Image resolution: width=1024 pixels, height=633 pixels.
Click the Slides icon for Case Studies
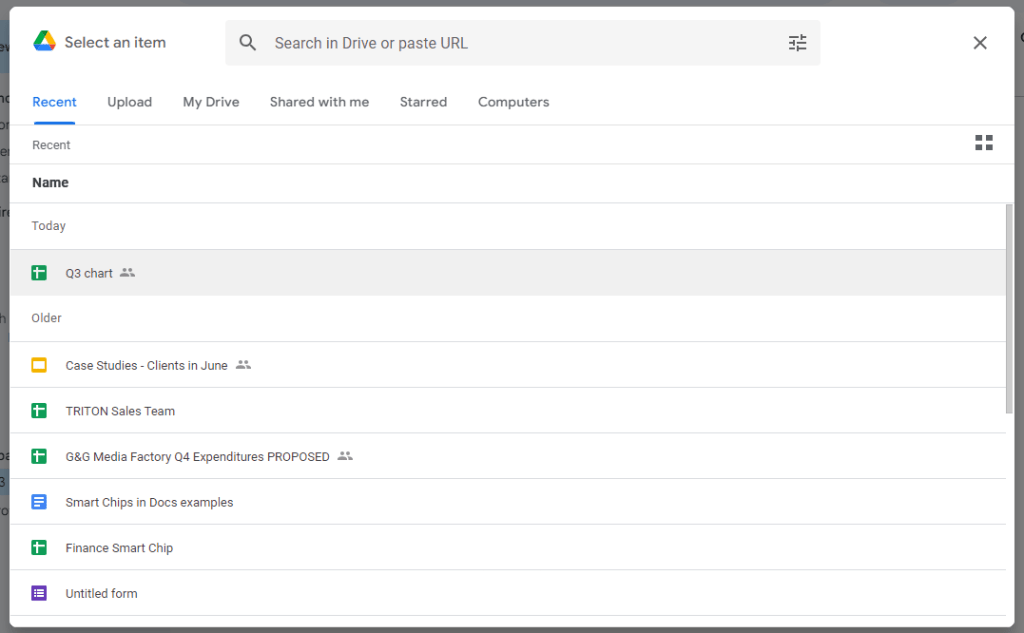[39, 365]
